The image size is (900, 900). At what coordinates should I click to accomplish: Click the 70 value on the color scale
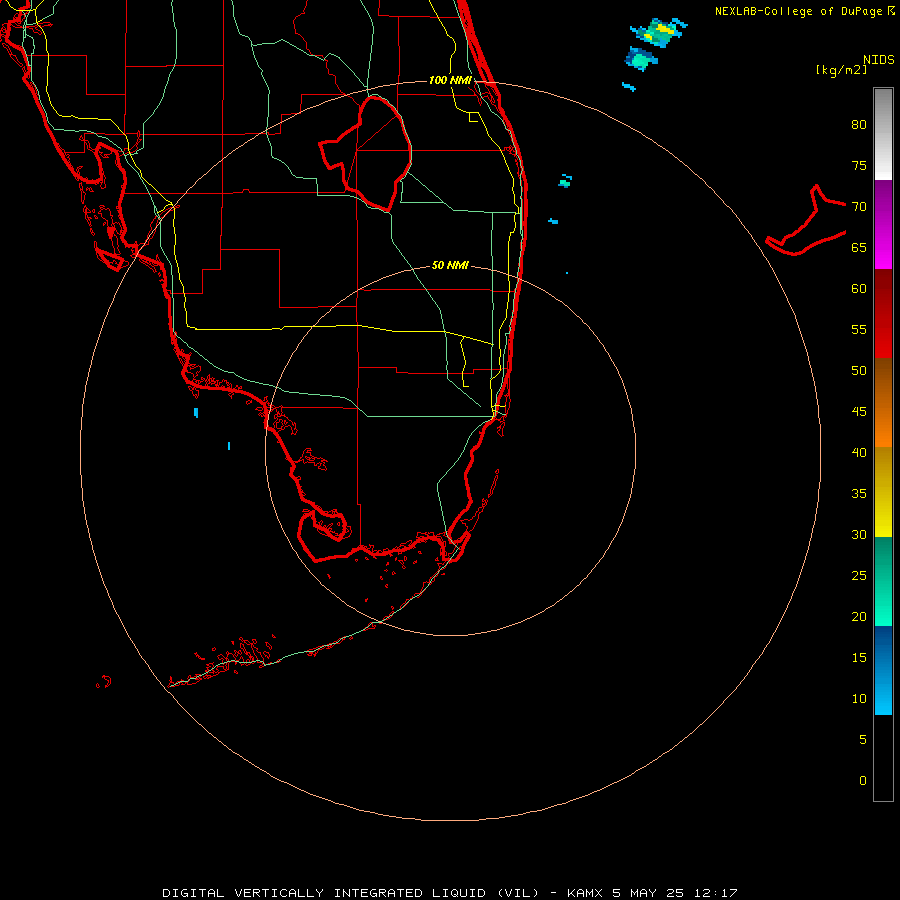tap(859, 207)
